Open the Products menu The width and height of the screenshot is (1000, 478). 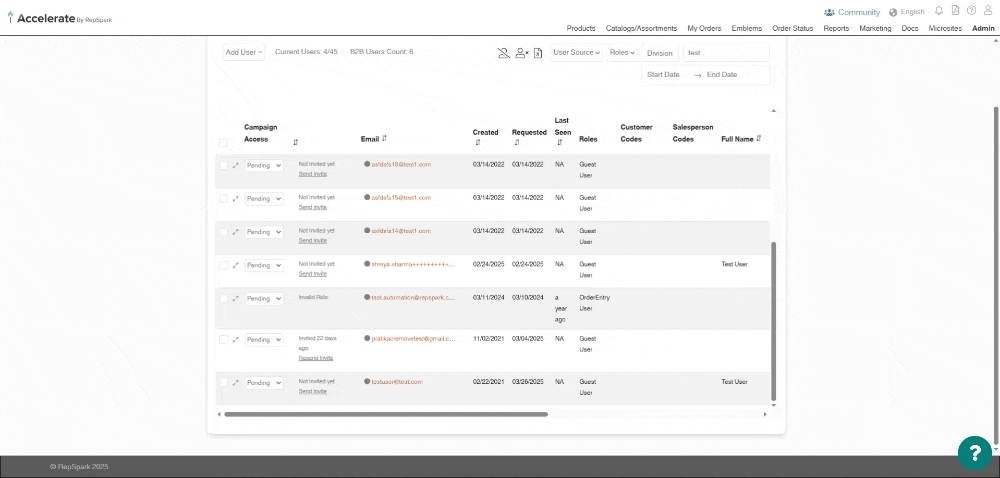coord(581,28)
